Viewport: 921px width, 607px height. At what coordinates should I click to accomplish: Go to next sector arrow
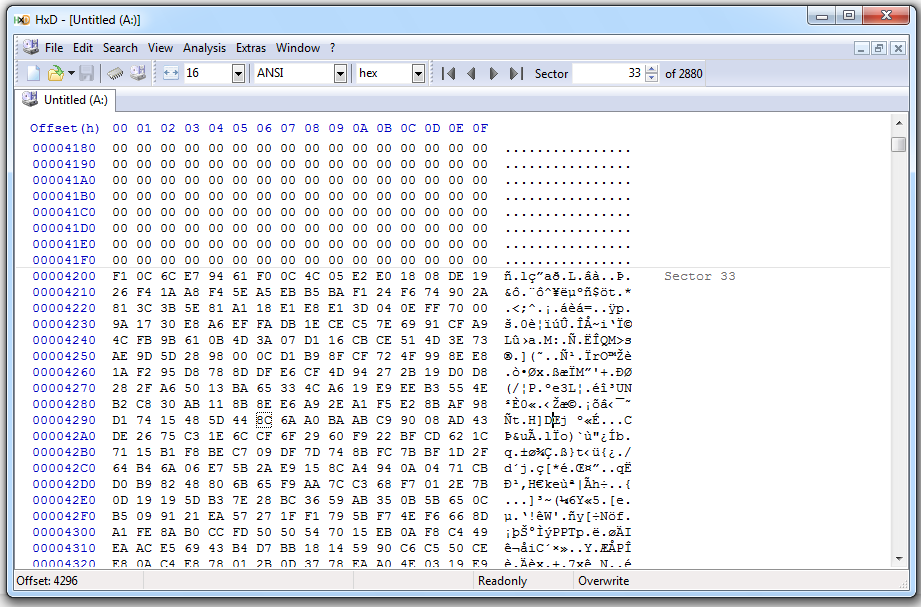493,73
